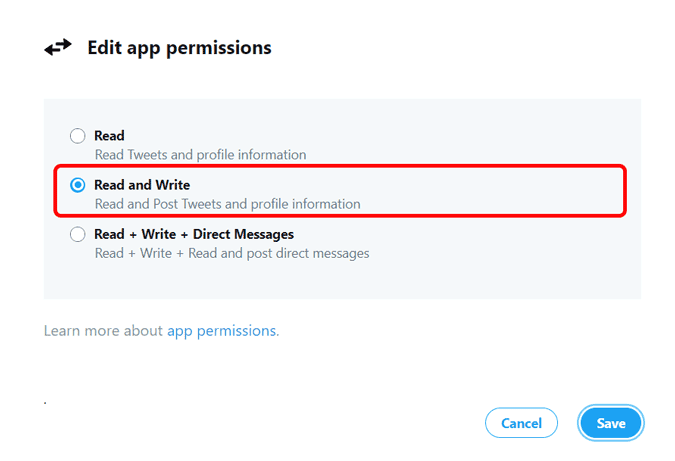The width and height of the screenshot is (675, 461).
Task: Open the "app permissions" link
Action: (220, 330)
